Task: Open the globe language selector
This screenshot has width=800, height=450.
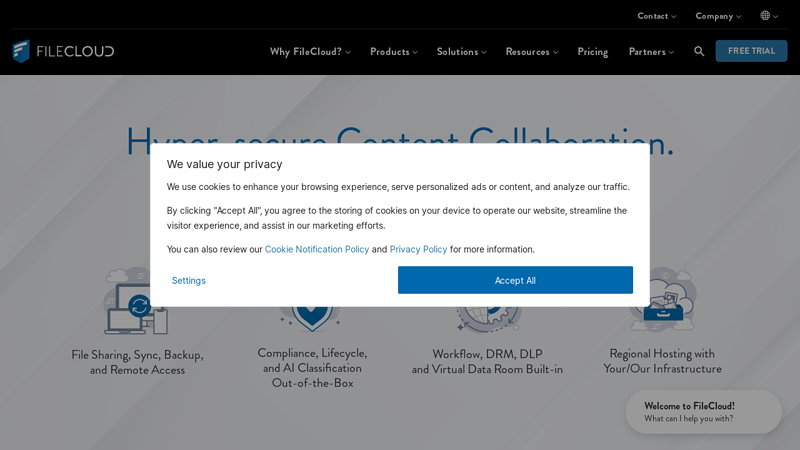Action: (769, 16)
